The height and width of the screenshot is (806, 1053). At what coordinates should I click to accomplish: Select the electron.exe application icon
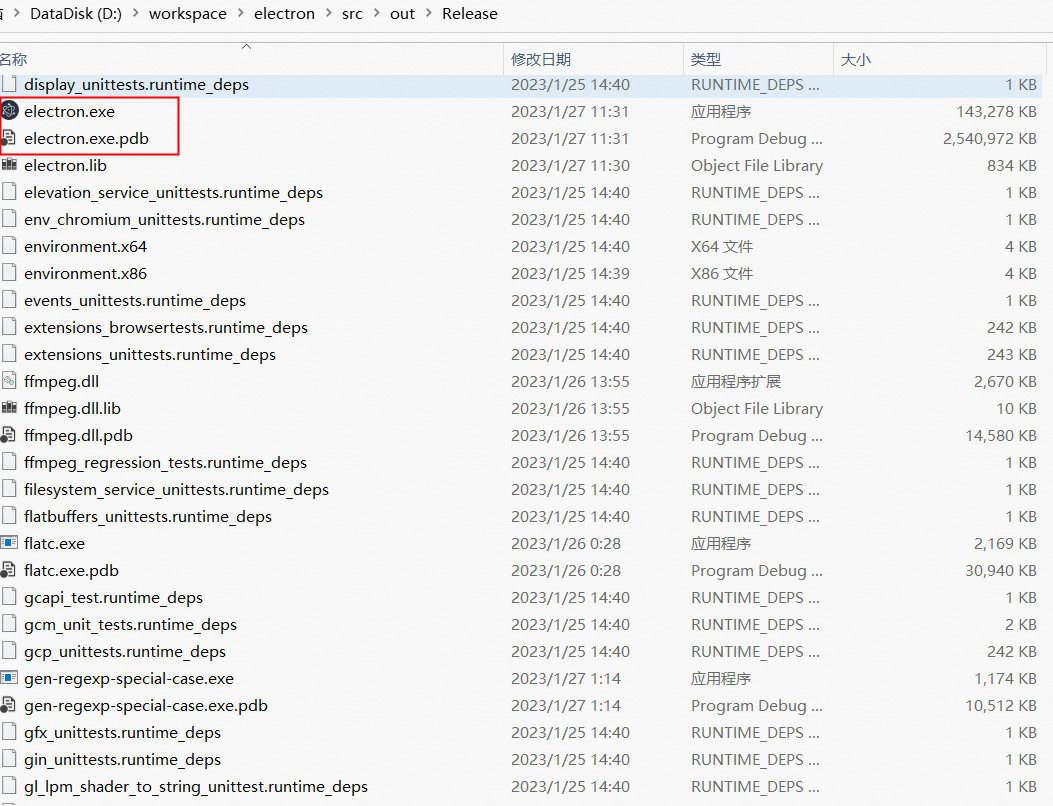pos(9,110)
